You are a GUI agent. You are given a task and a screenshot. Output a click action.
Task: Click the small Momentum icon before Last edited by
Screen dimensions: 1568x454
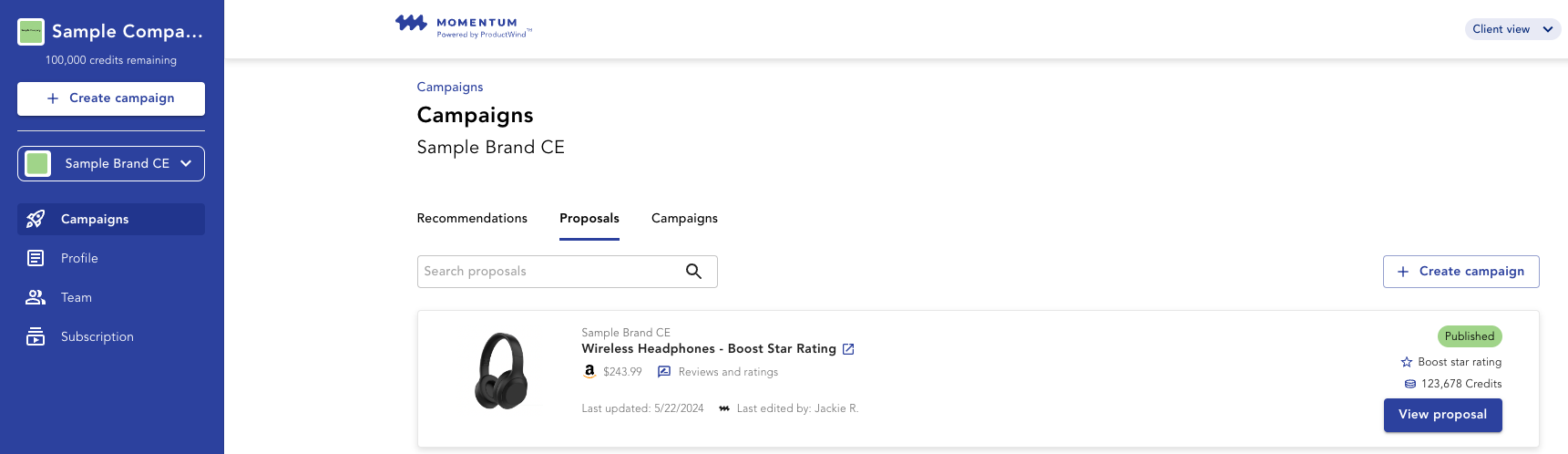coord(724,408)
